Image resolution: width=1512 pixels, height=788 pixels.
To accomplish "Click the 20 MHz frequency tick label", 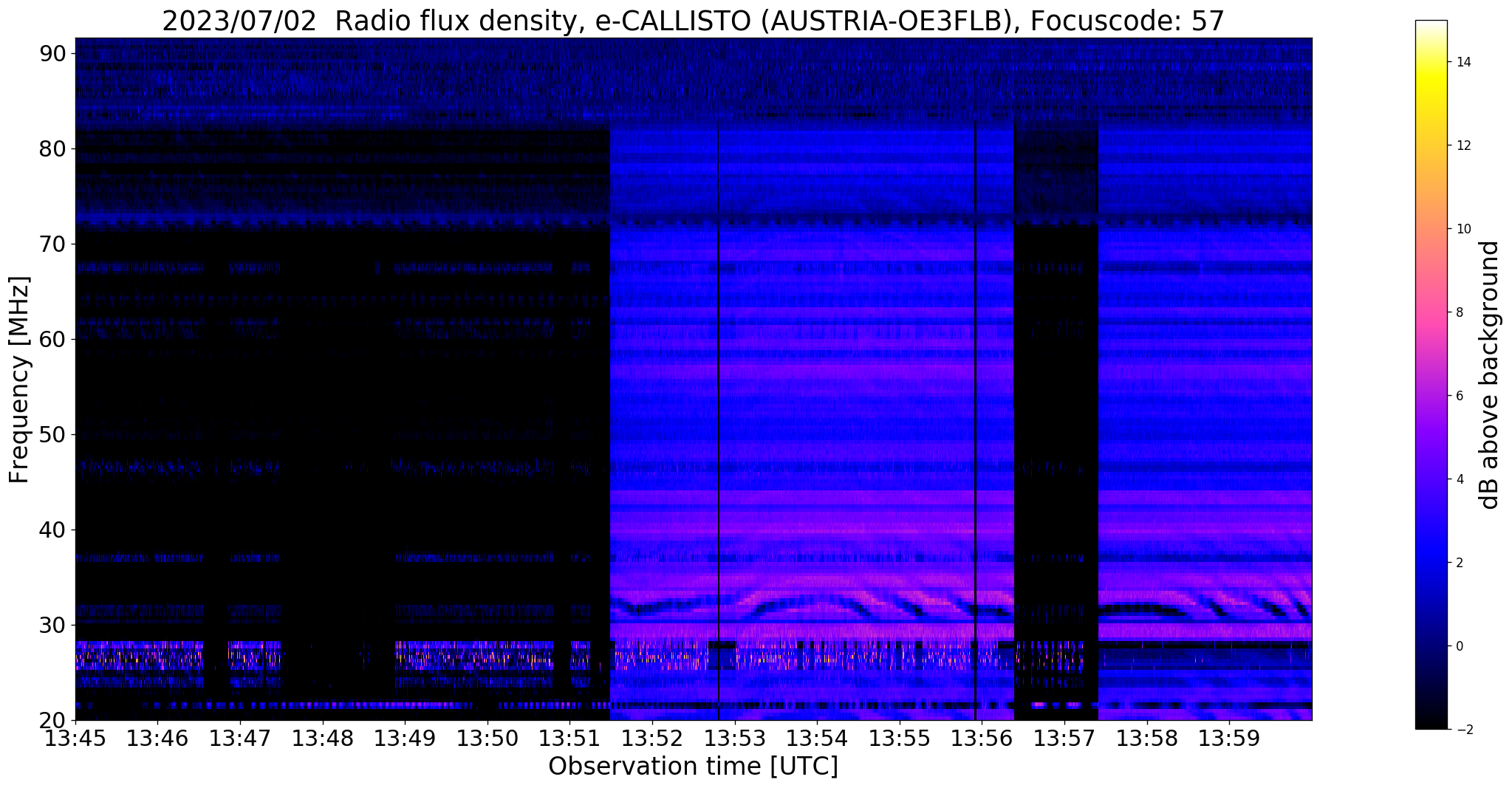I will click(x=54, y=720).
